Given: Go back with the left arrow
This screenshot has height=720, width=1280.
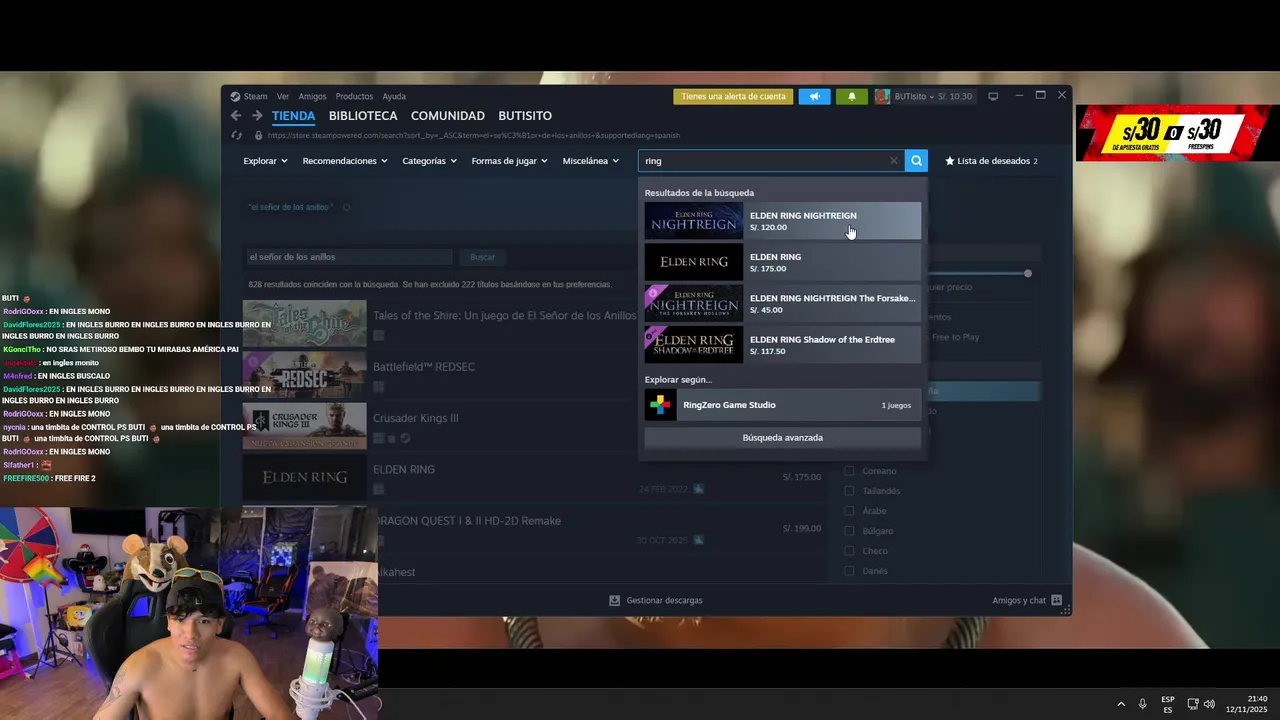Looking at the screenshot, I should click(236, 116).
